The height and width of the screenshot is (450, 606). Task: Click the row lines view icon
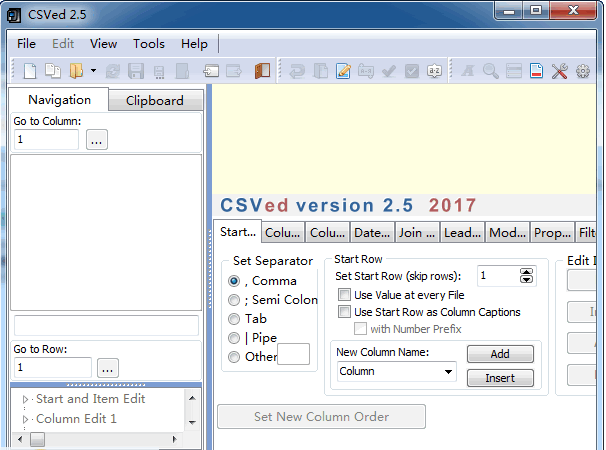point(514,72)
